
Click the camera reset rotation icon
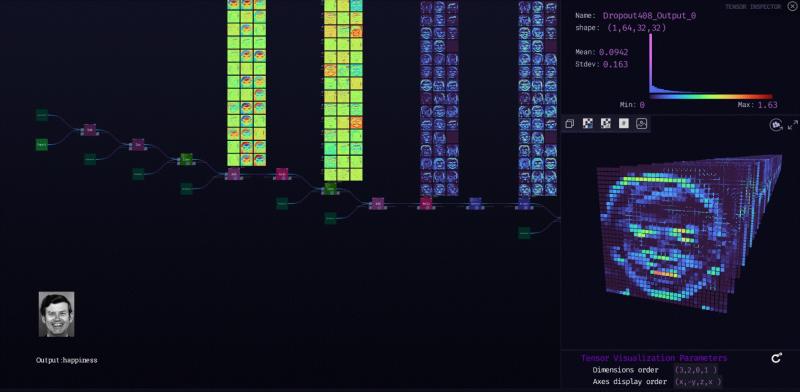pos(776,125)
